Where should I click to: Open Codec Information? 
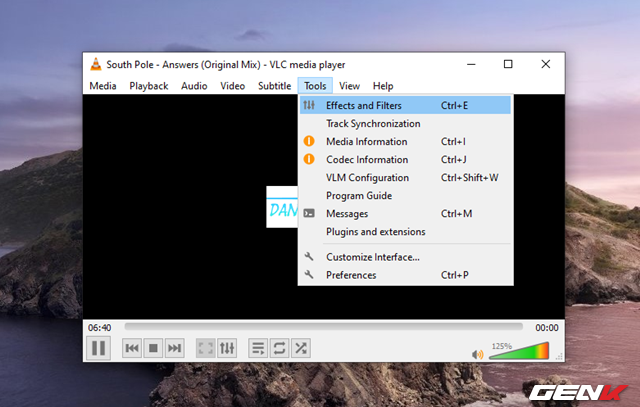pyautogui.click(x=405, y=159)
